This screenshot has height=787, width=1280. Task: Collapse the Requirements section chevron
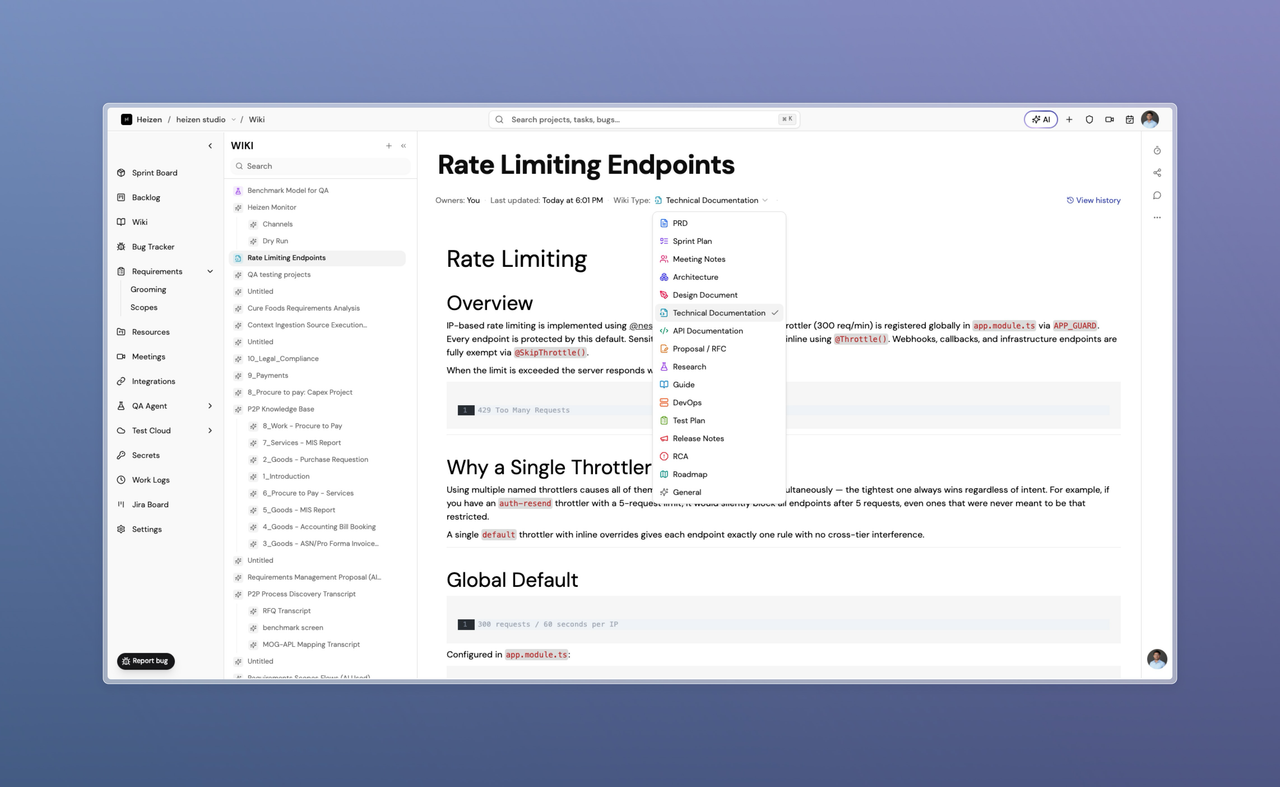(x=210, y=272)
